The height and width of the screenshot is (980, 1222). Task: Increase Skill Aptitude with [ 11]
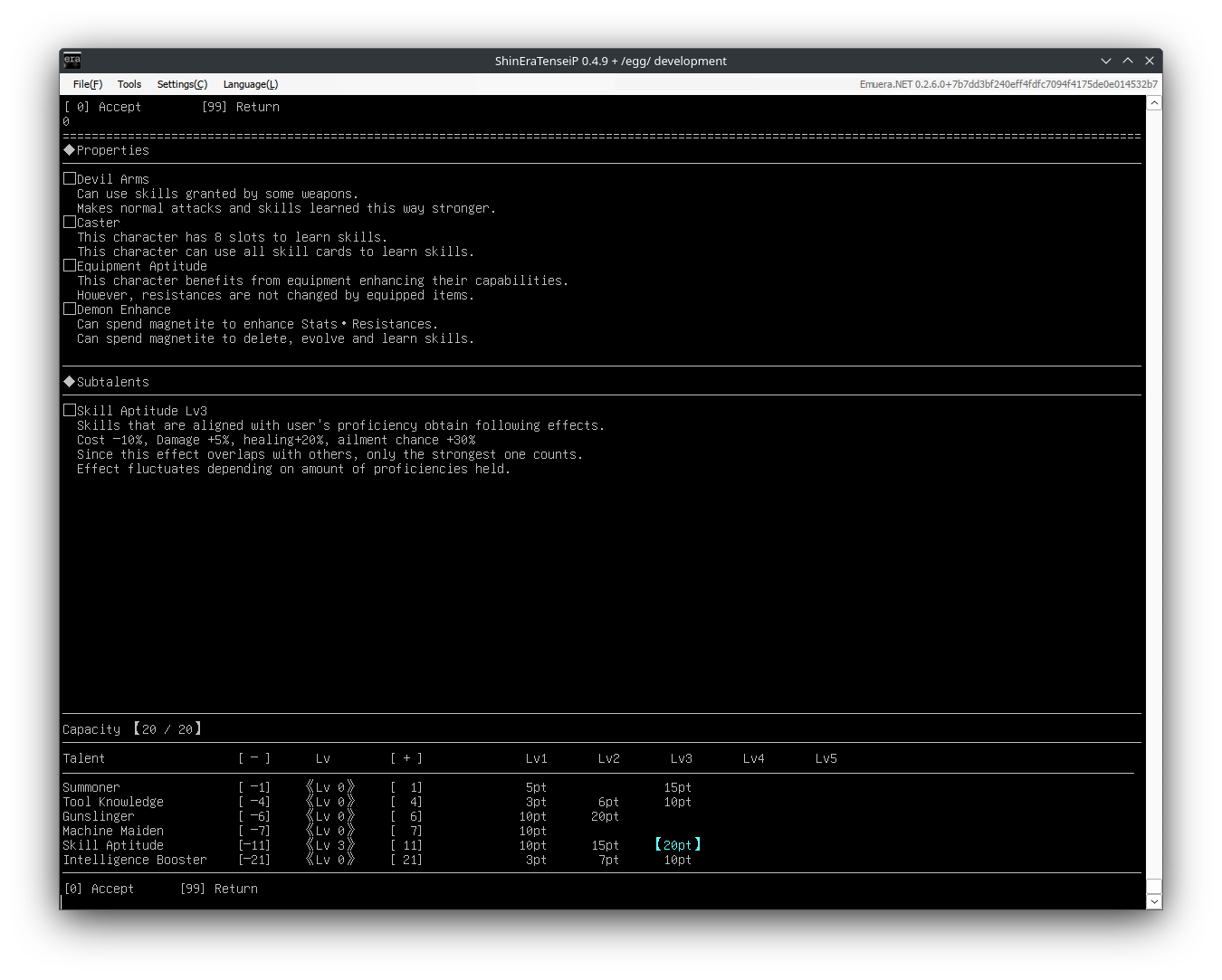tap(406, 845)
